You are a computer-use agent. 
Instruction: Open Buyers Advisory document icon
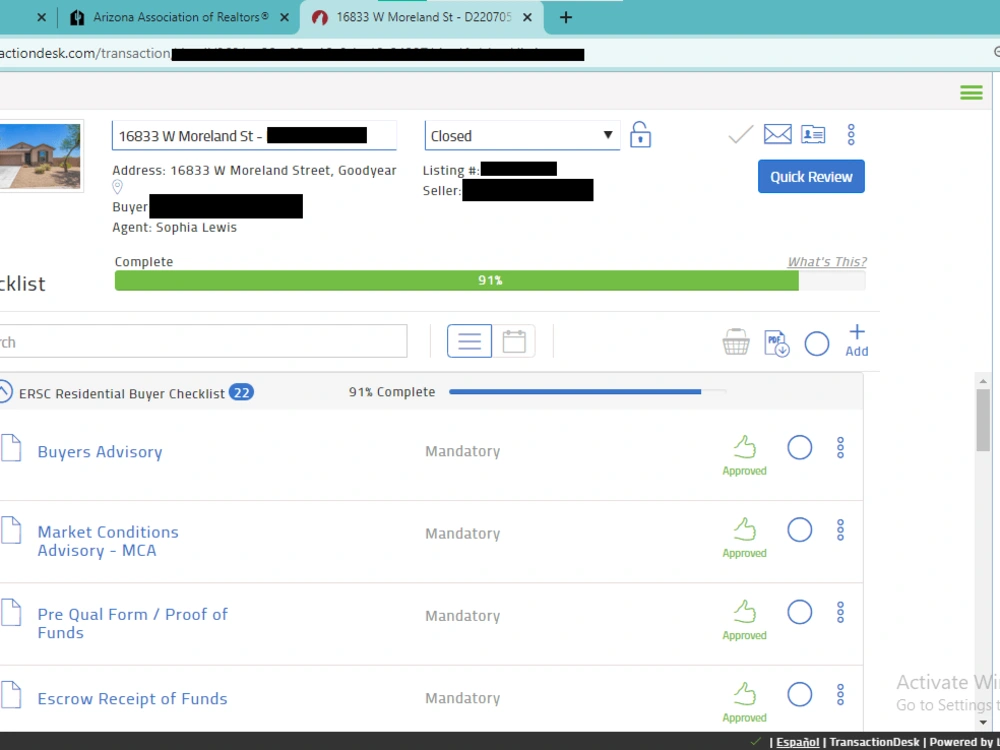click(x=11, y=447)
